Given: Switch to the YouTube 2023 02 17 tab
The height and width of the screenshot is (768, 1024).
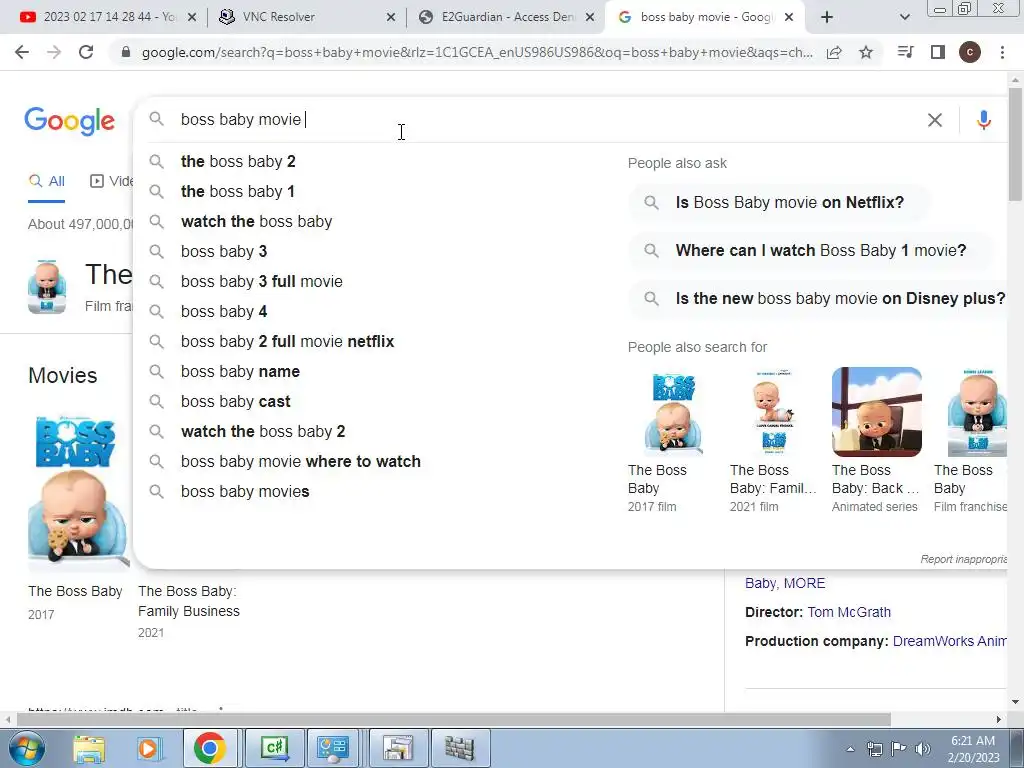Looking at the screenshot, I should (104, 17).
